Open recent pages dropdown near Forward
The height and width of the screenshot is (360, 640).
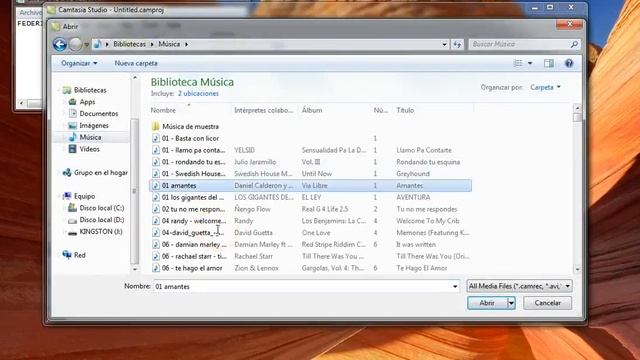tap(87, 44)
